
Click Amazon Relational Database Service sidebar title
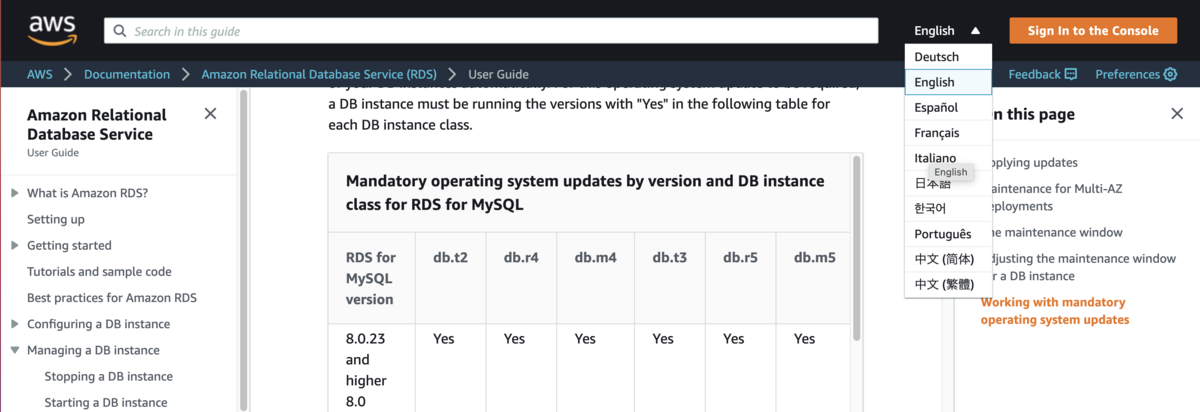tap(97, 124)
